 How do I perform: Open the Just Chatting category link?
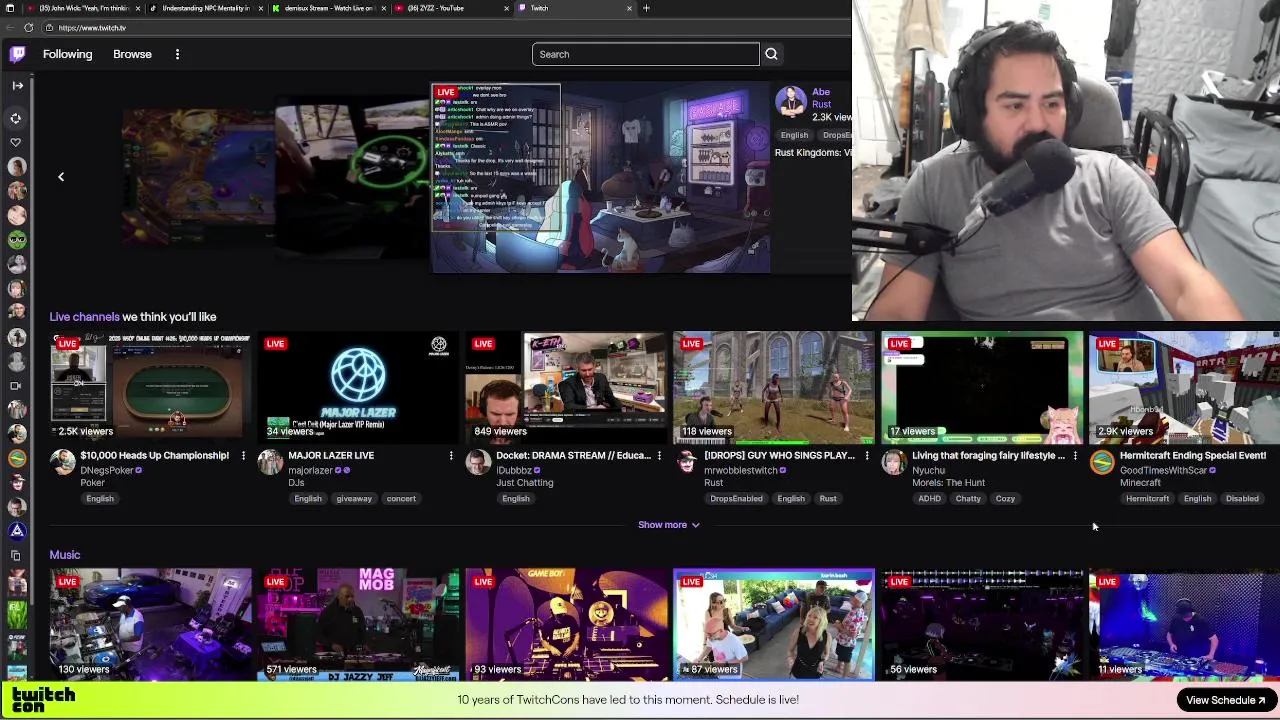point(524,483)
